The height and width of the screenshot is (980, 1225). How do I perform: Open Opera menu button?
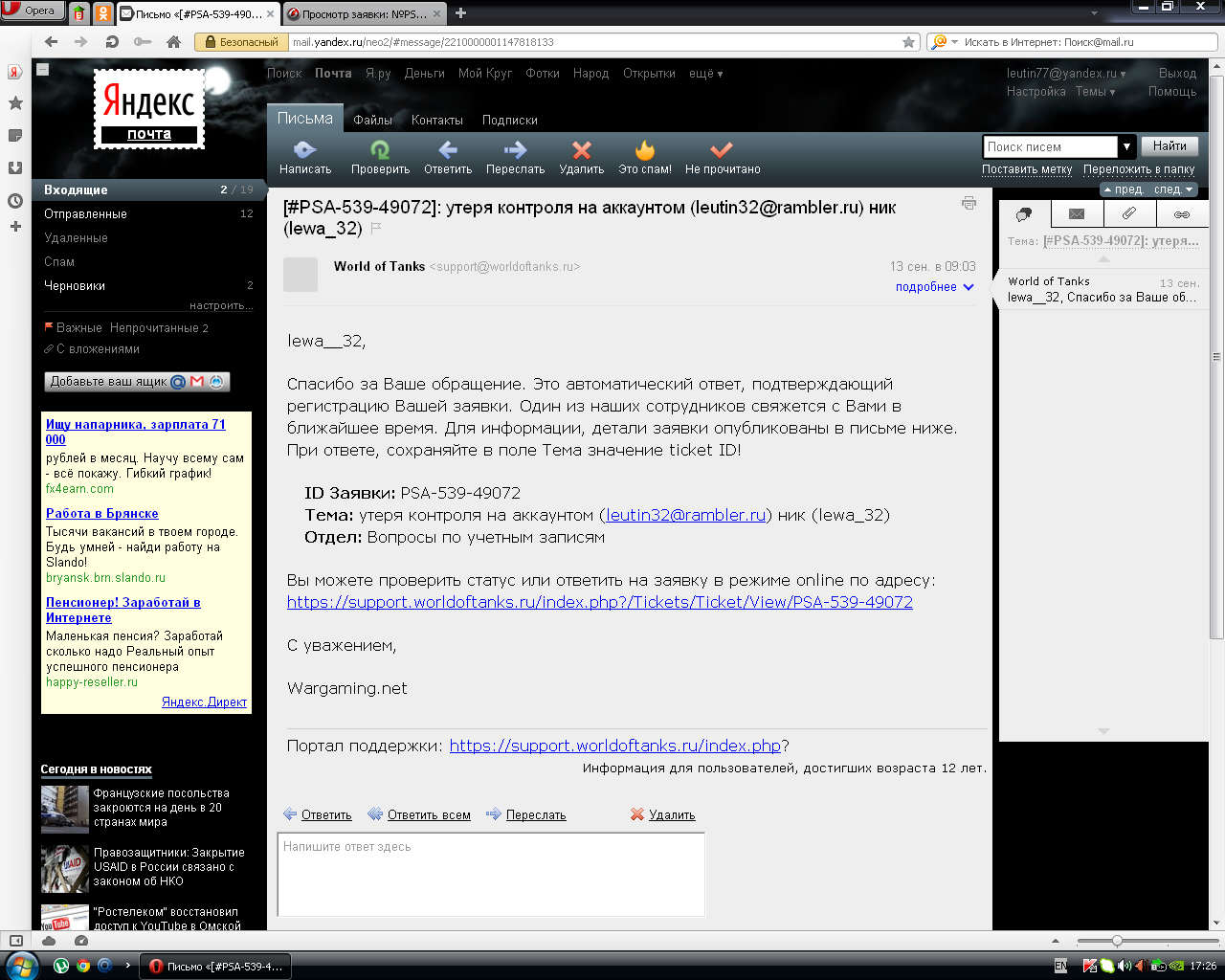coord(31,11)
